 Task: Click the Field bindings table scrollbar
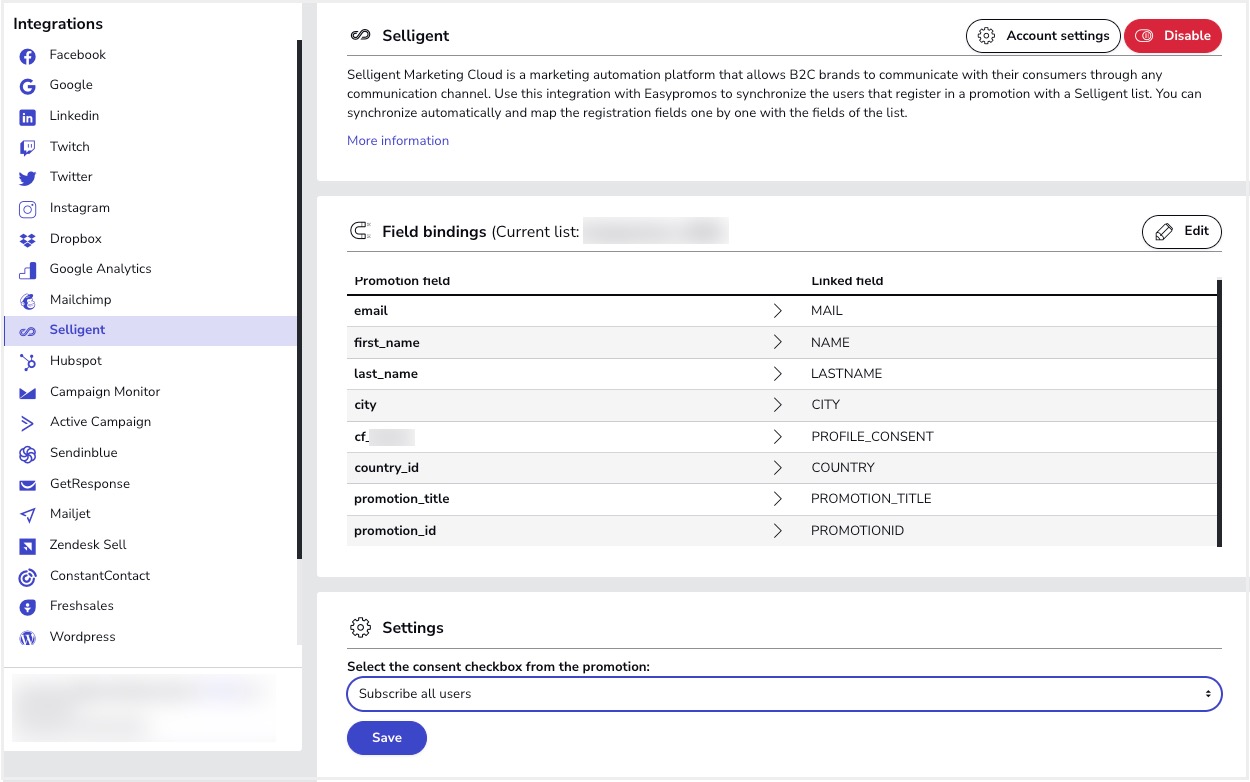[x=1219, y=413]
